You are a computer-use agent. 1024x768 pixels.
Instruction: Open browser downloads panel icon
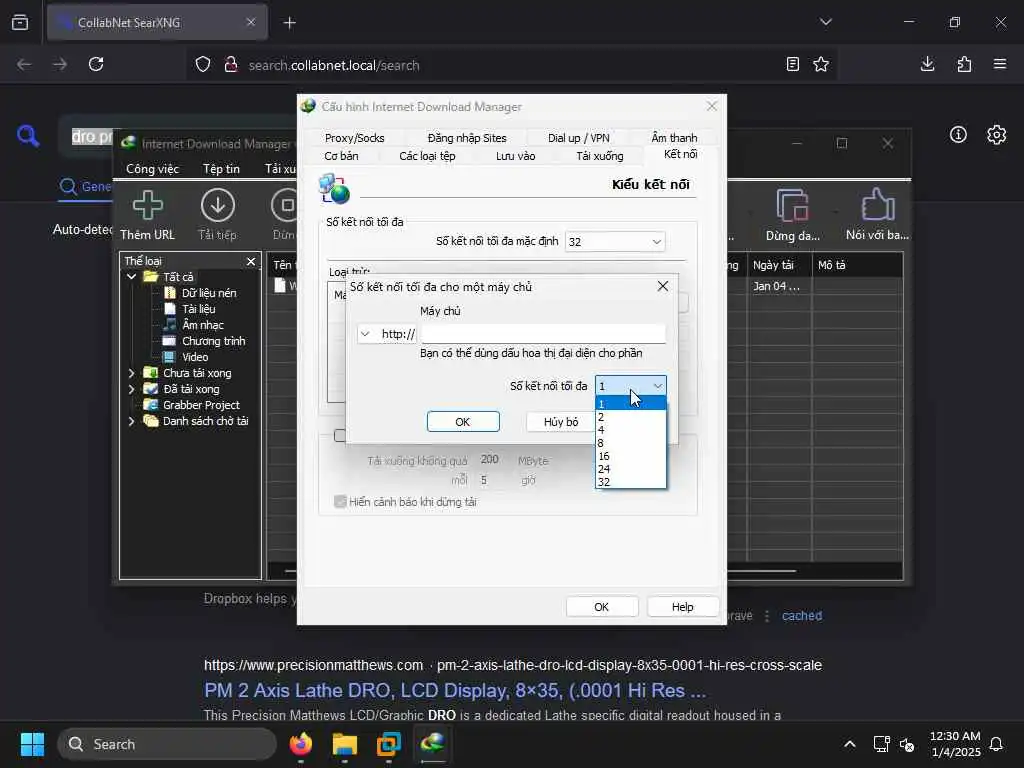click(x=927, y=64)
